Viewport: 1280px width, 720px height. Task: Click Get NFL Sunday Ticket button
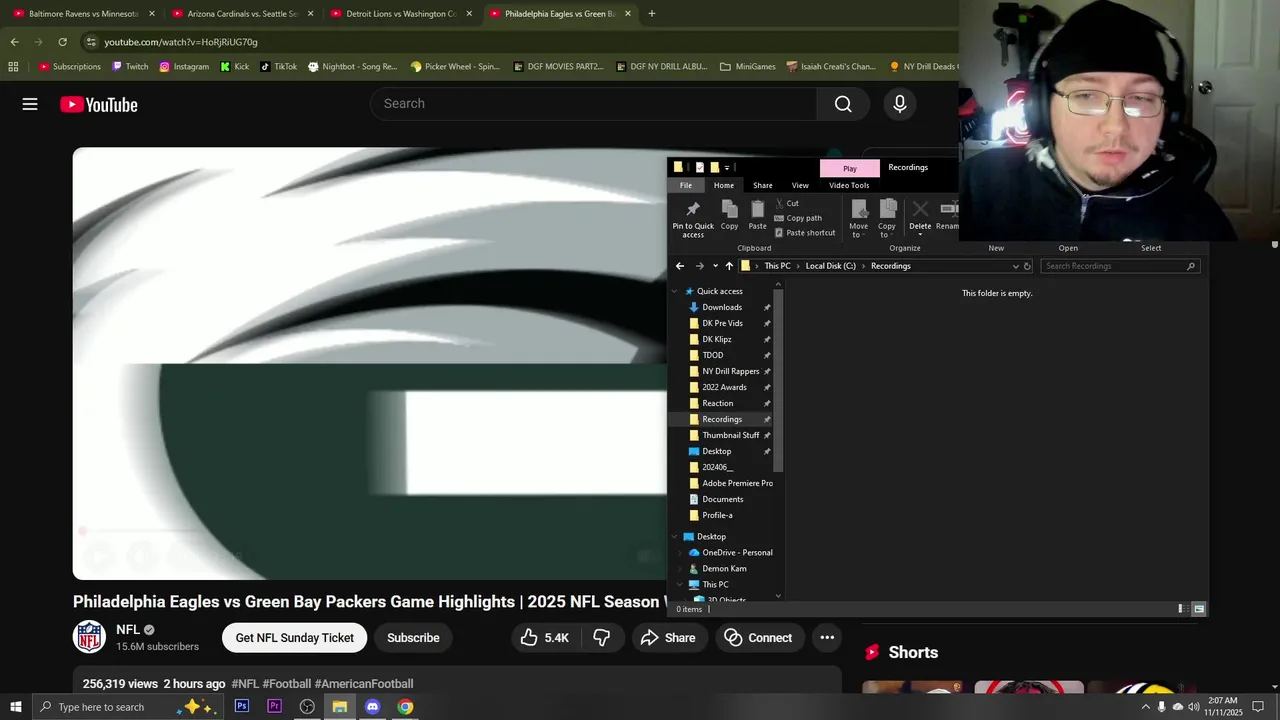click(x=295, y=637)
